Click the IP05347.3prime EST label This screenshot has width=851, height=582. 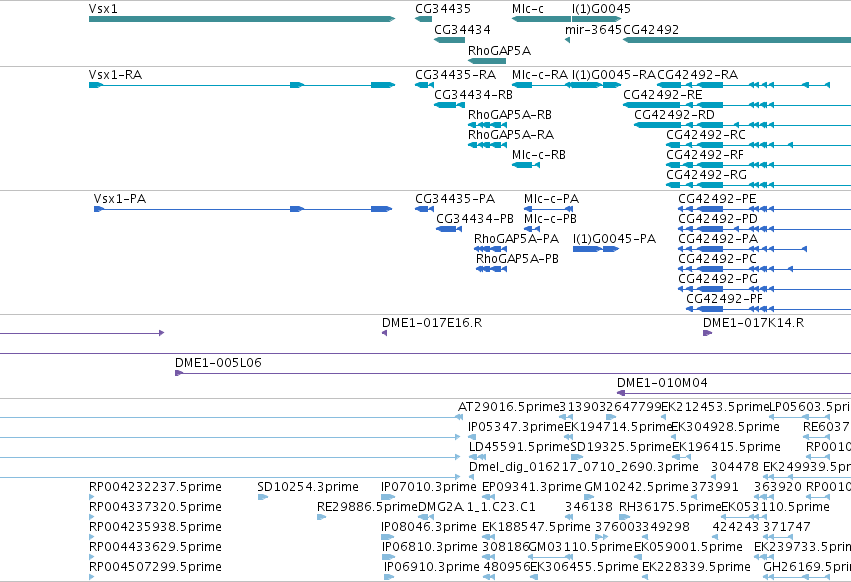516,427
